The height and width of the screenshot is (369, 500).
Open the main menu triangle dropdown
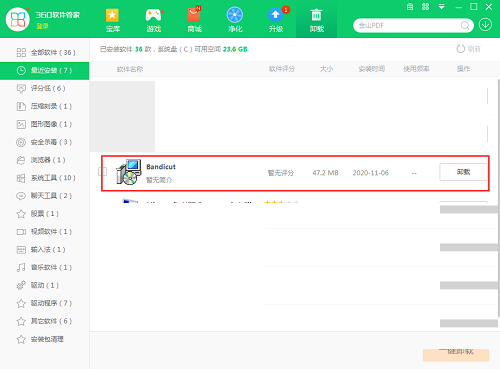coord(441,7)
